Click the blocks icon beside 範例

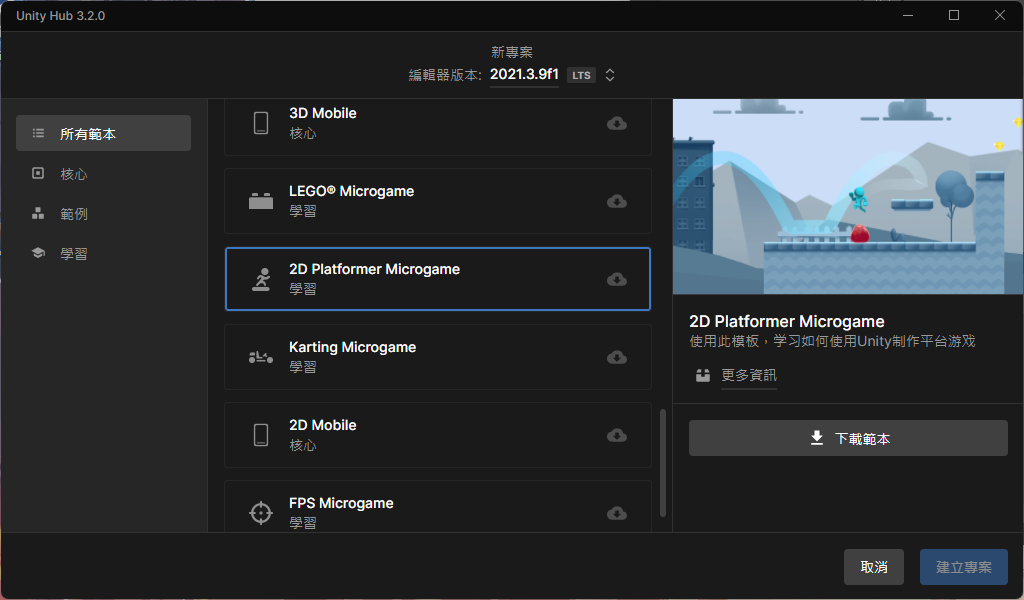click(x=38, y=213)
